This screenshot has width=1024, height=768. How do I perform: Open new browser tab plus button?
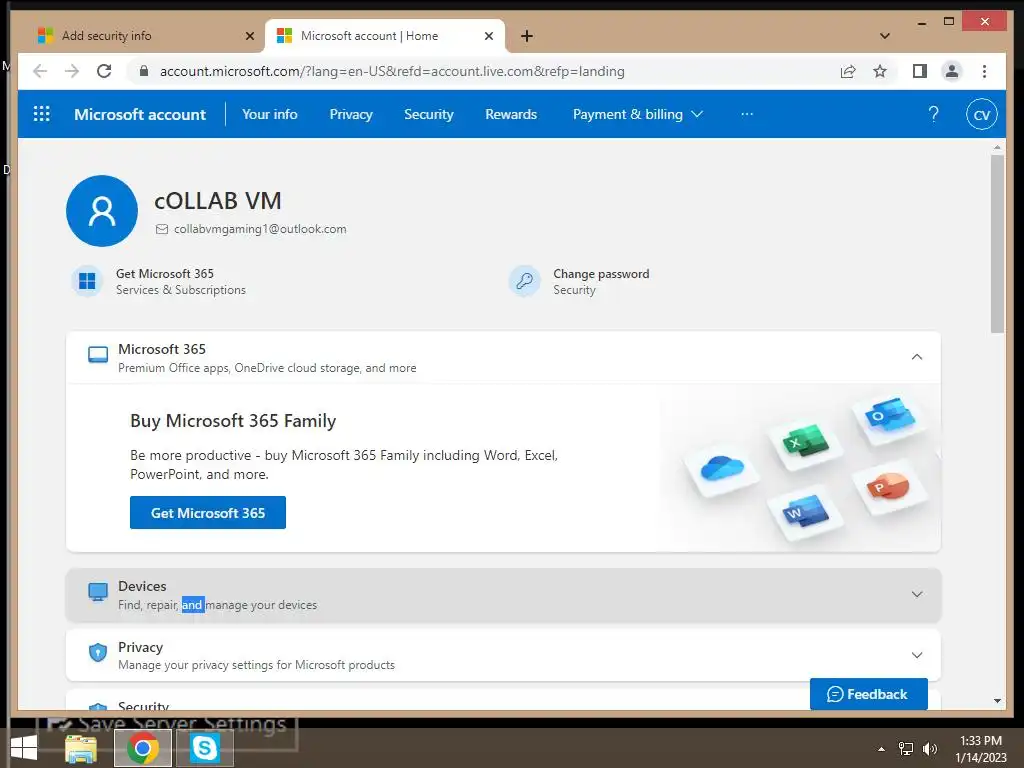pyautogui.click(x=527, y=36)
